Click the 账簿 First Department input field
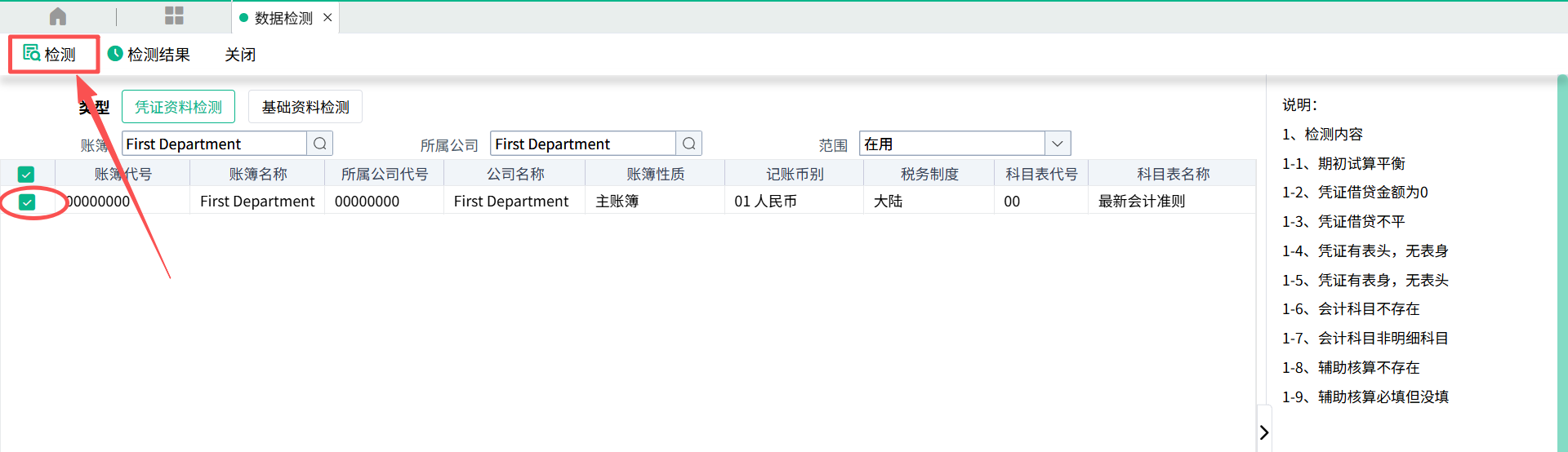The height and width of the screenshot is (452, 1568). click(214, 144)
